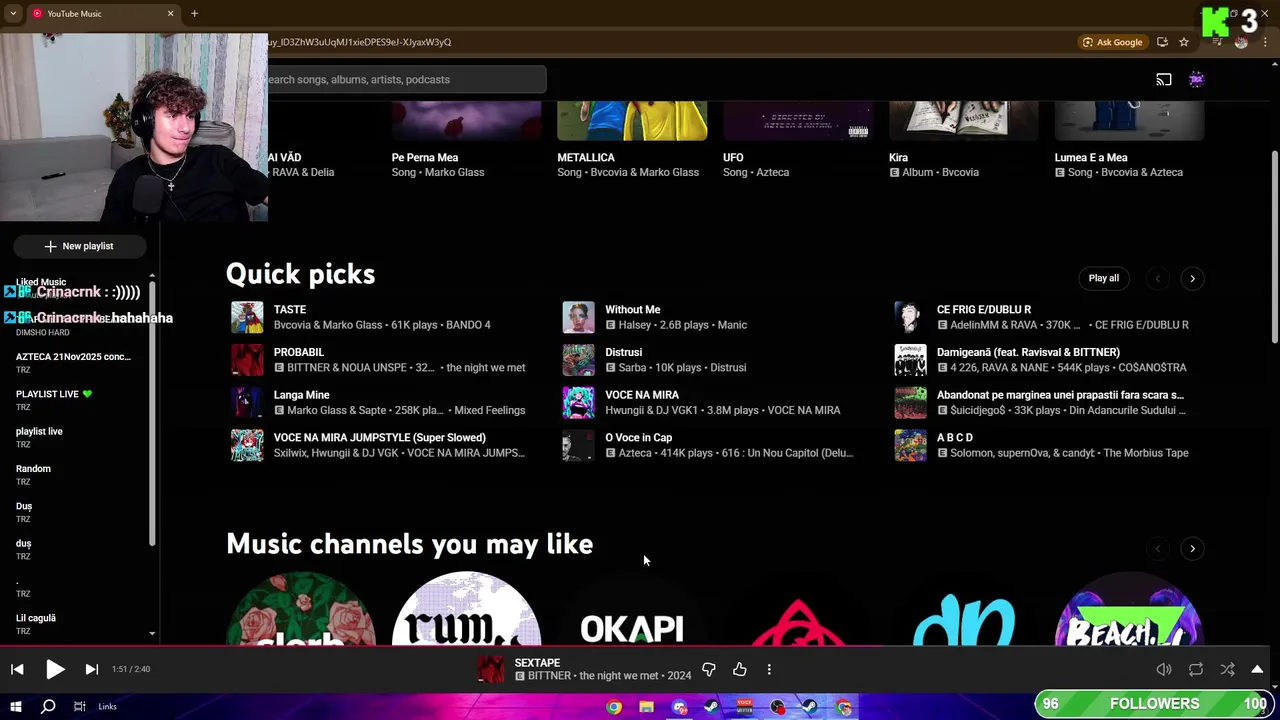Open the OKAPI music channel
The image size is (1280, 720).
(632, 610)
